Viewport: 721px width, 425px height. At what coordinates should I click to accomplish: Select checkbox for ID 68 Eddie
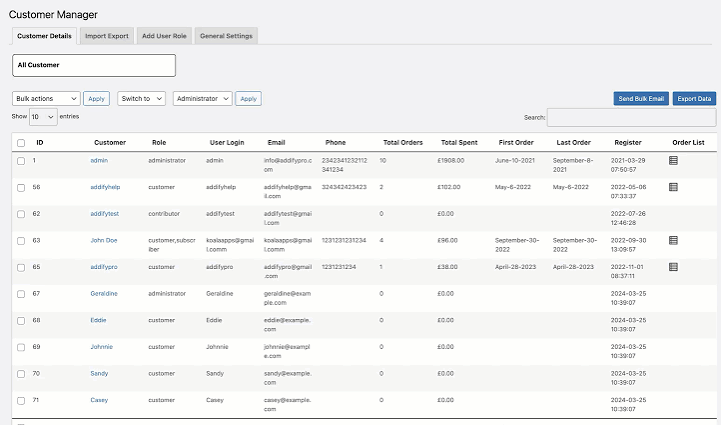coord(21,321)
